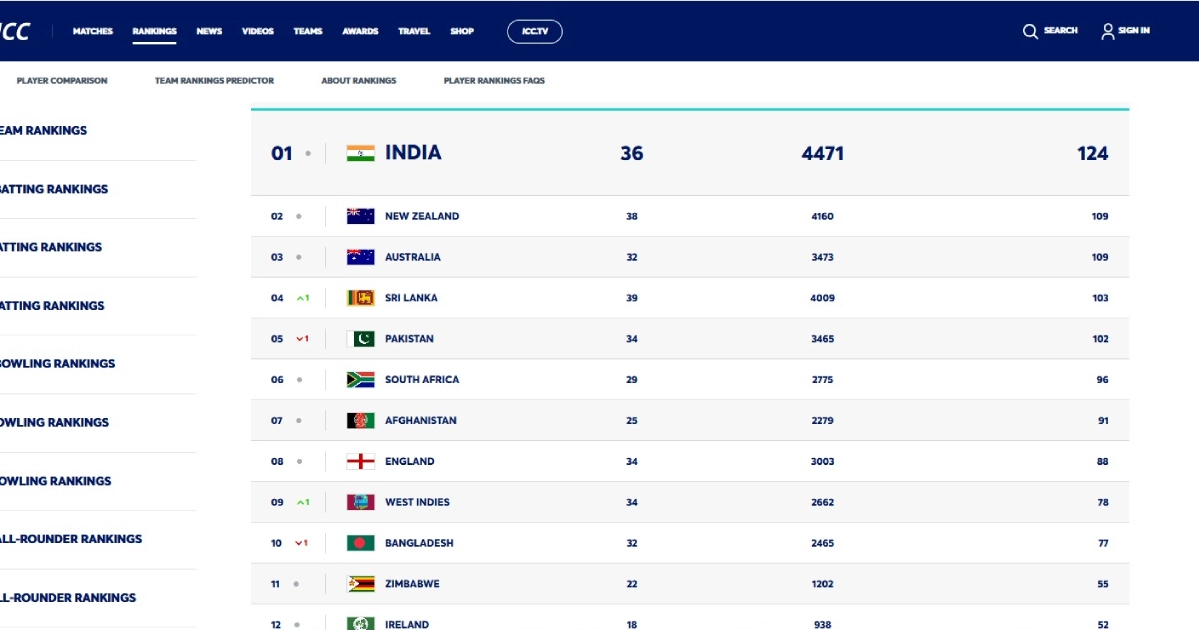Open the MATCHES menu item
This screenshot has width=1199, height=630.
pos(92,31)
